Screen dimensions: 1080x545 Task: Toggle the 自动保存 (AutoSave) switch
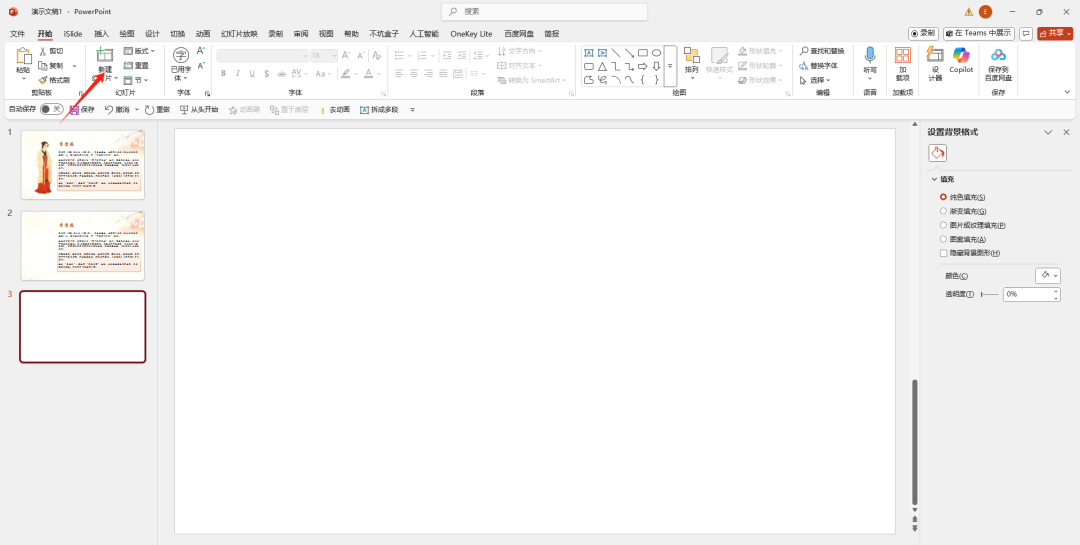tap(50, 109)
